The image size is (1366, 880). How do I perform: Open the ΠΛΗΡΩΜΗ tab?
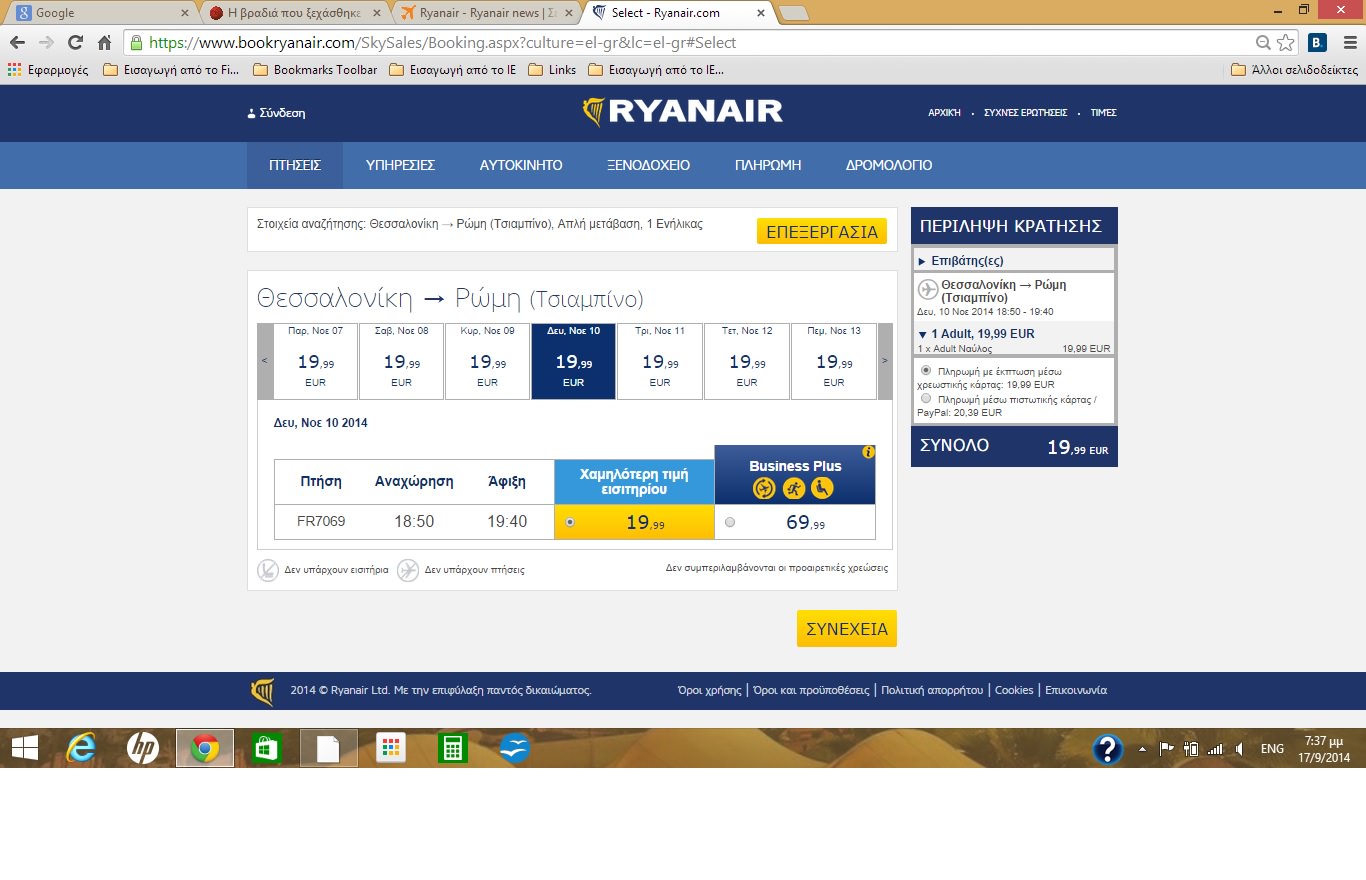(x=768, y=166)
